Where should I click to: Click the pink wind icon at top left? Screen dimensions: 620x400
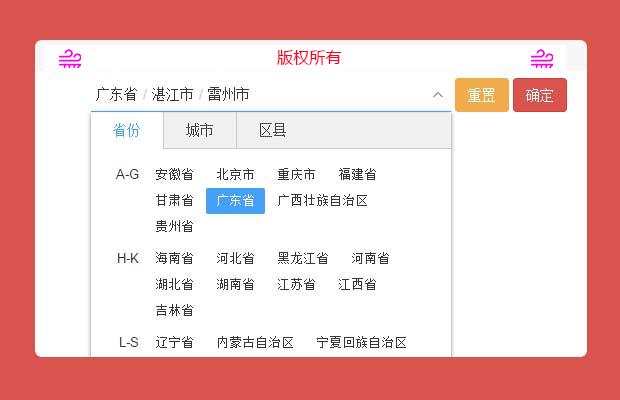[x=70, y=59]
